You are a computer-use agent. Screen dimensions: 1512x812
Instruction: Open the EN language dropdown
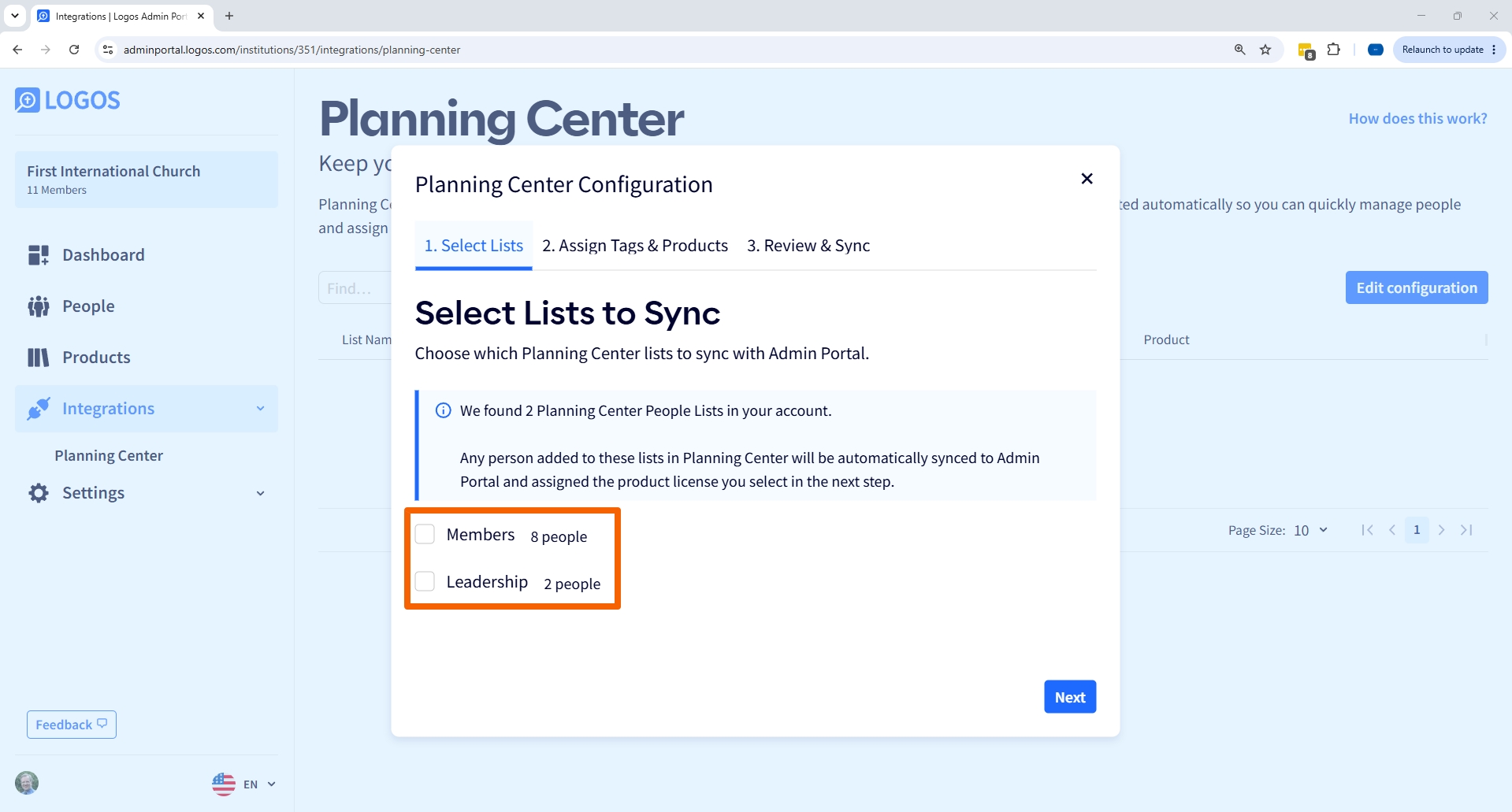[x=259, y=784]
